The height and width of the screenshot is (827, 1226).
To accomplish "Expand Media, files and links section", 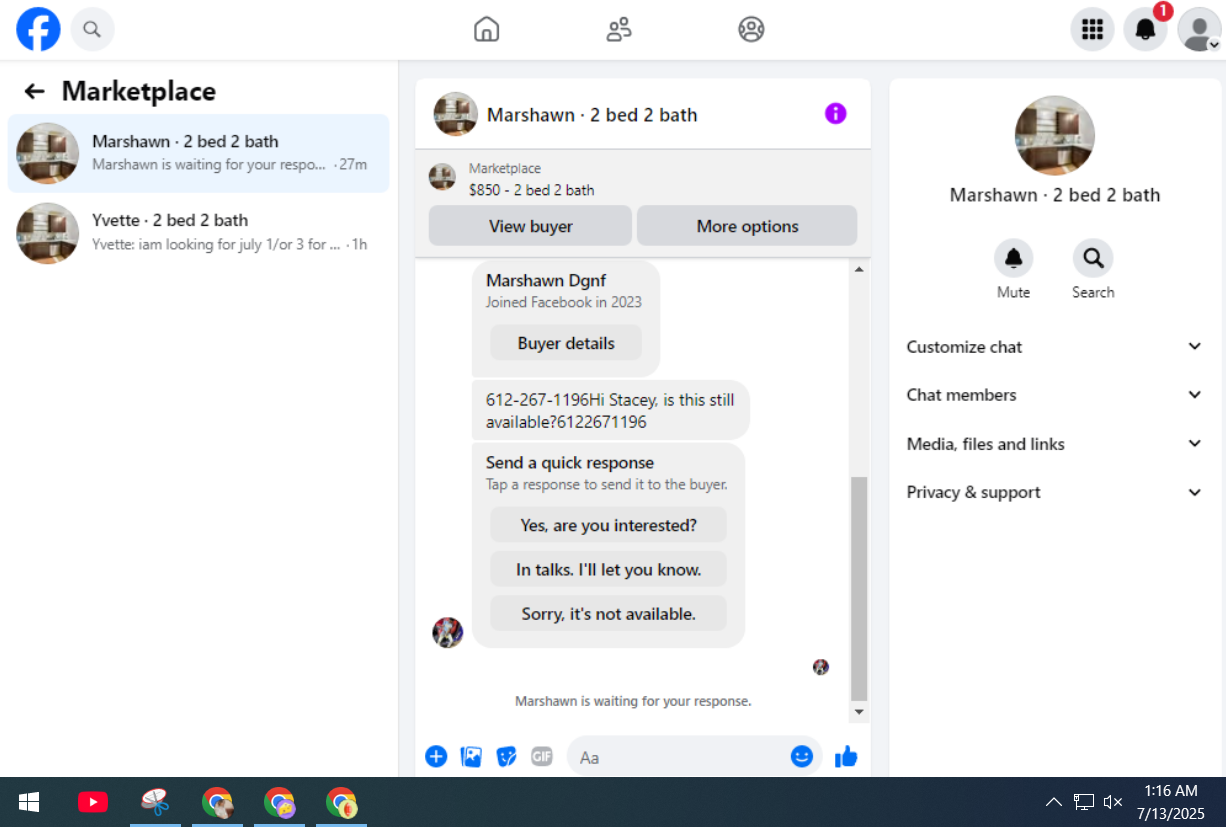I will click(1055, 444).
